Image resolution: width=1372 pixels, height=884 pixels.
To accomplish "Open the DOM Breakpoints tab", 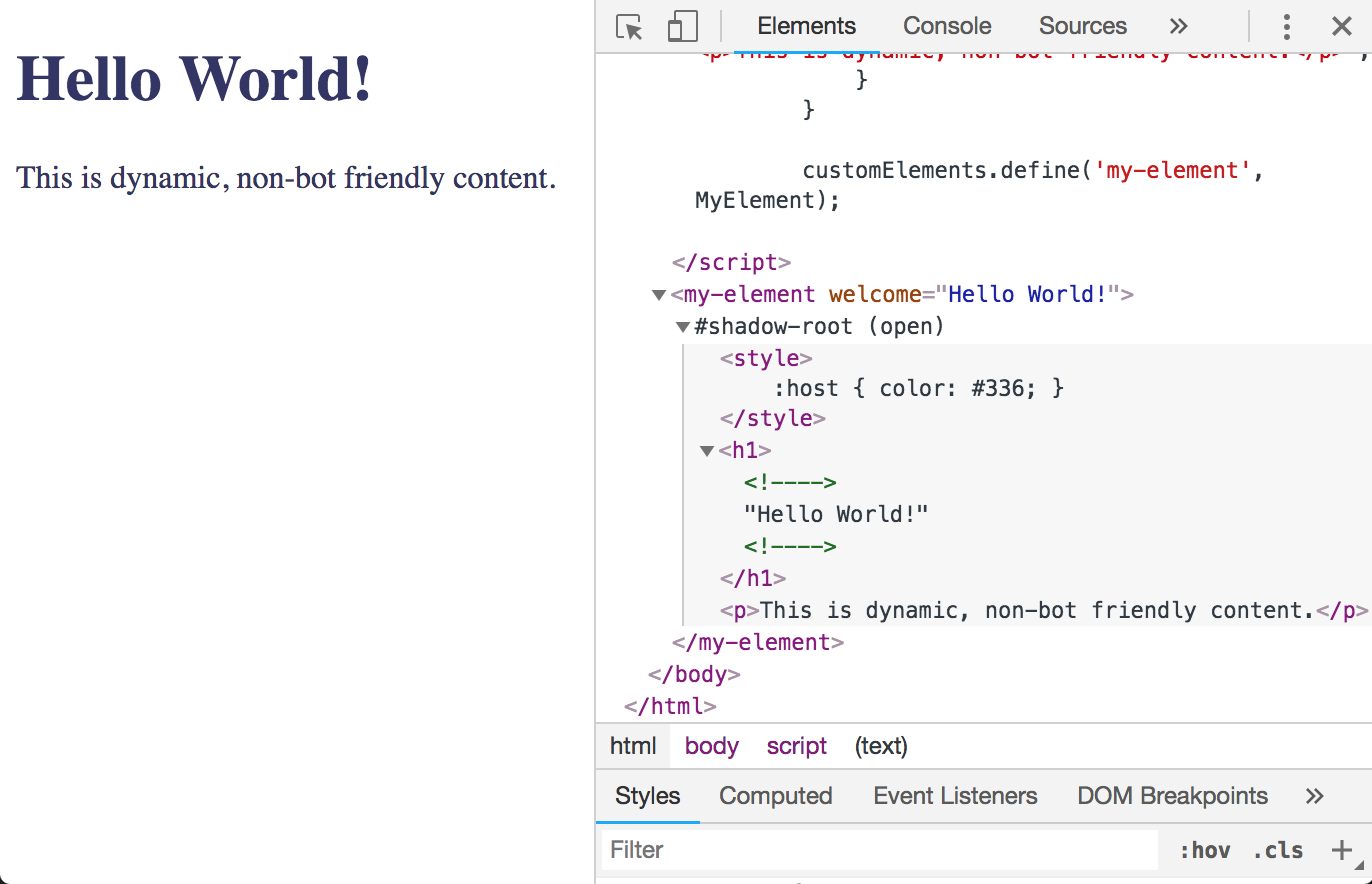I will [x=1172, y=796].
